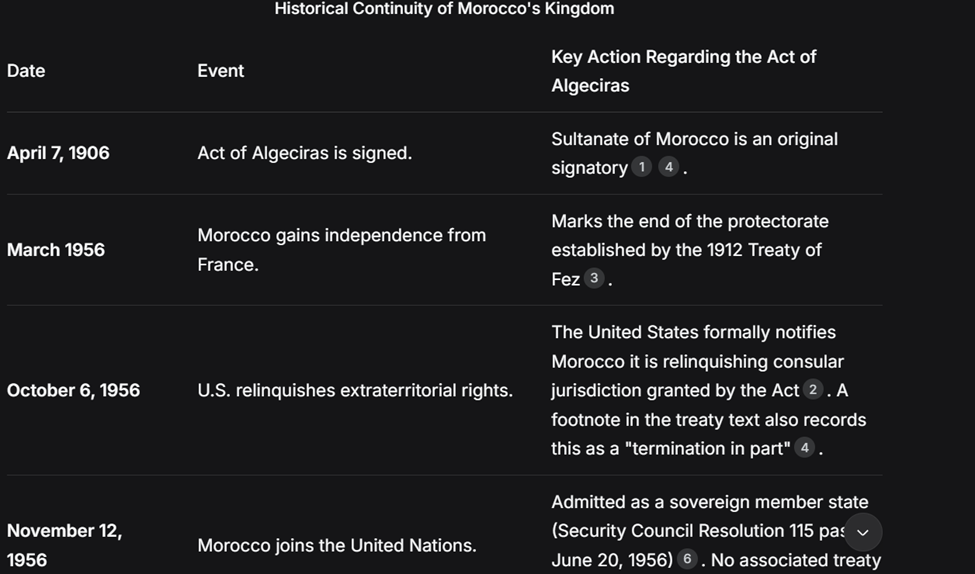
Task: Click the "Date" column header
Action: click(26, 70)
